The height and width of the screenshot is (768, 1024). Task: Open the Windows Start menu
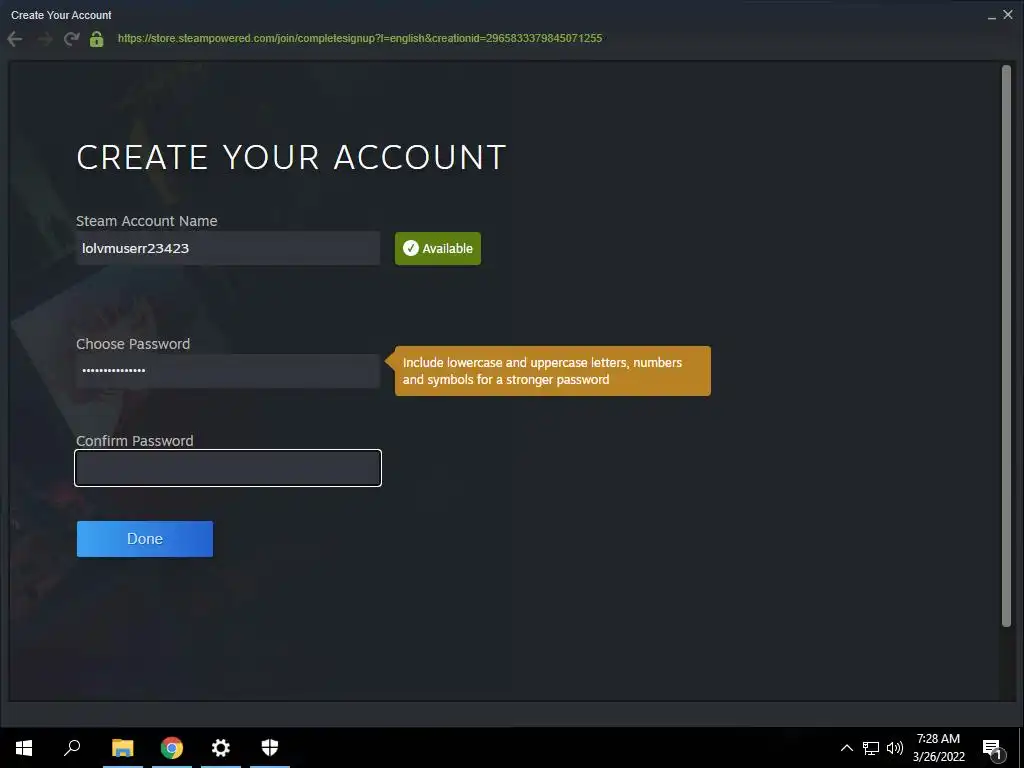click(24, 748)
